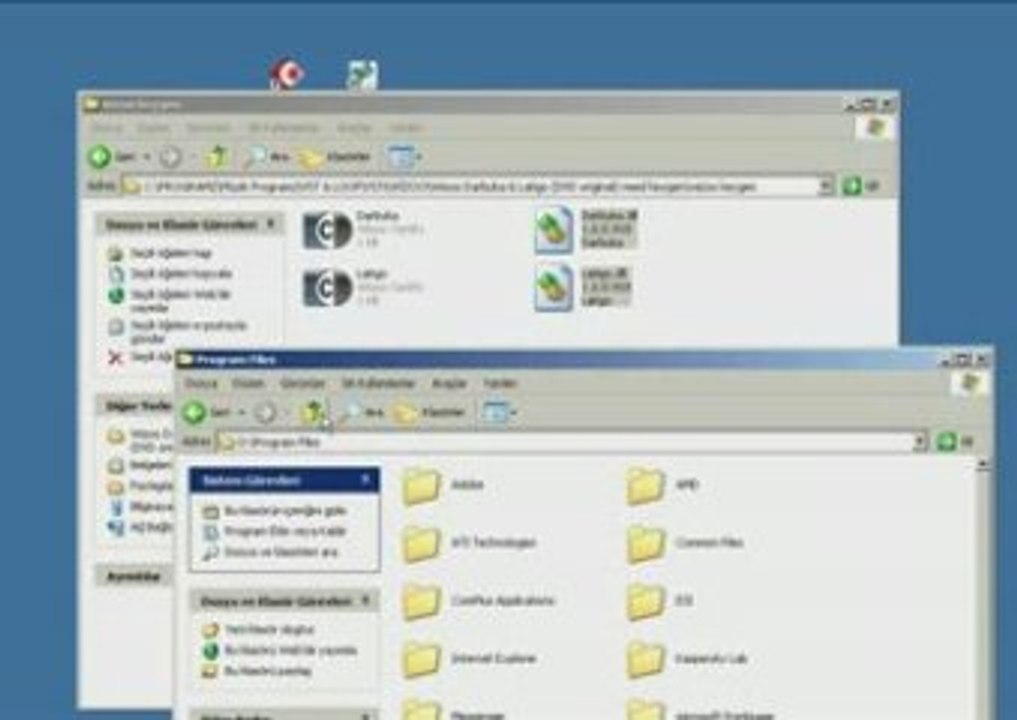1017x720 pixels.
Task: Open the Dosya menu in Program Files window
Action: (200, 383)
